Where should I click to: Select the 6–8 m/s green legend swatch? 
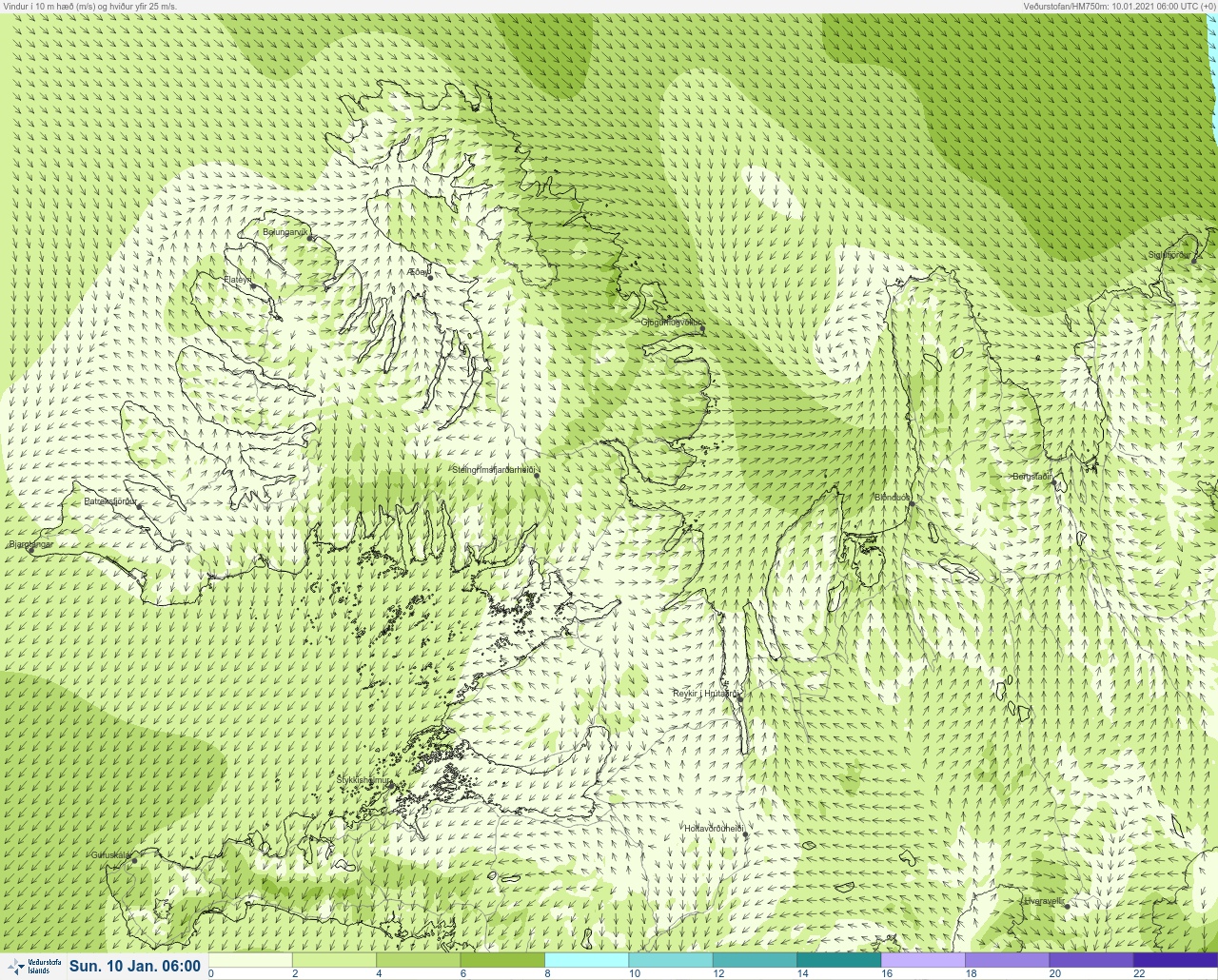502,960
